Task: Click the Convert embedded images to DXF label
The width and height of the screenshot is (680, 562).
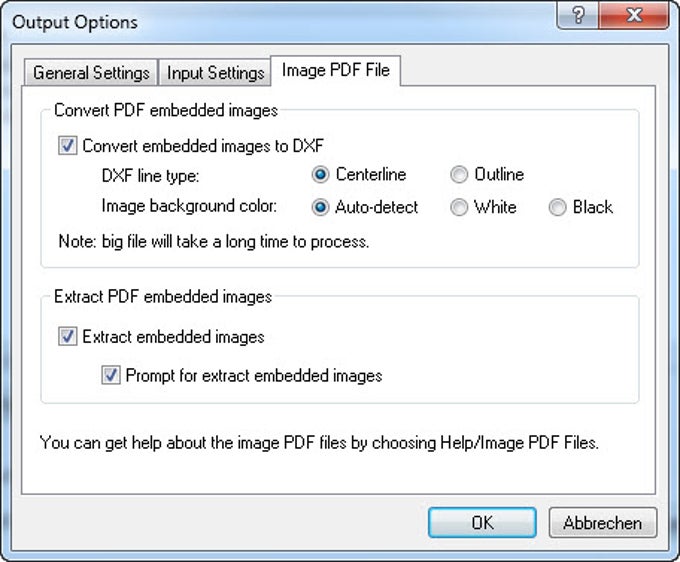Action: 203,146
